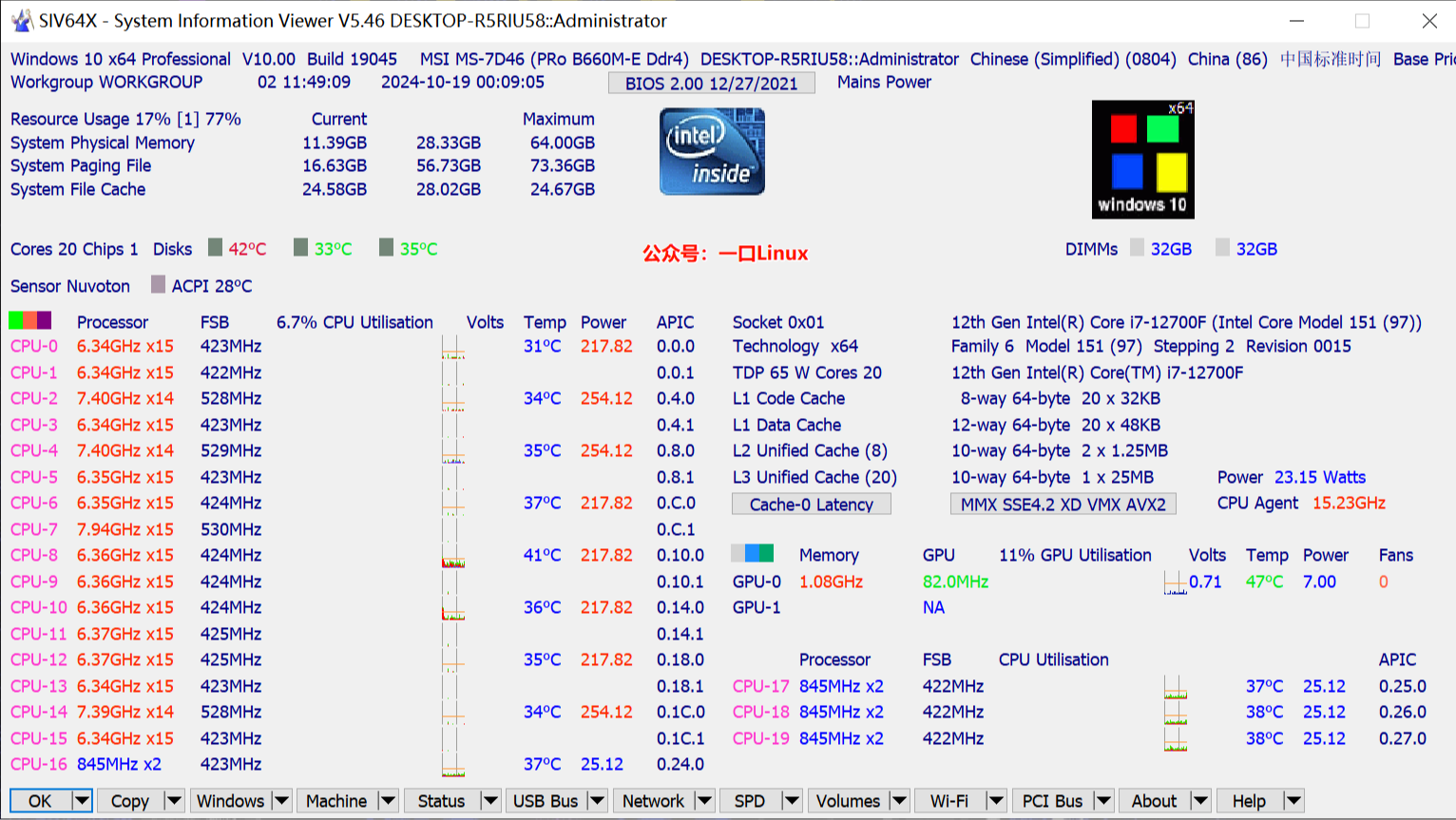Click the CPU-19 row label
The image size is (1456, 820).
tap(760, 738)
